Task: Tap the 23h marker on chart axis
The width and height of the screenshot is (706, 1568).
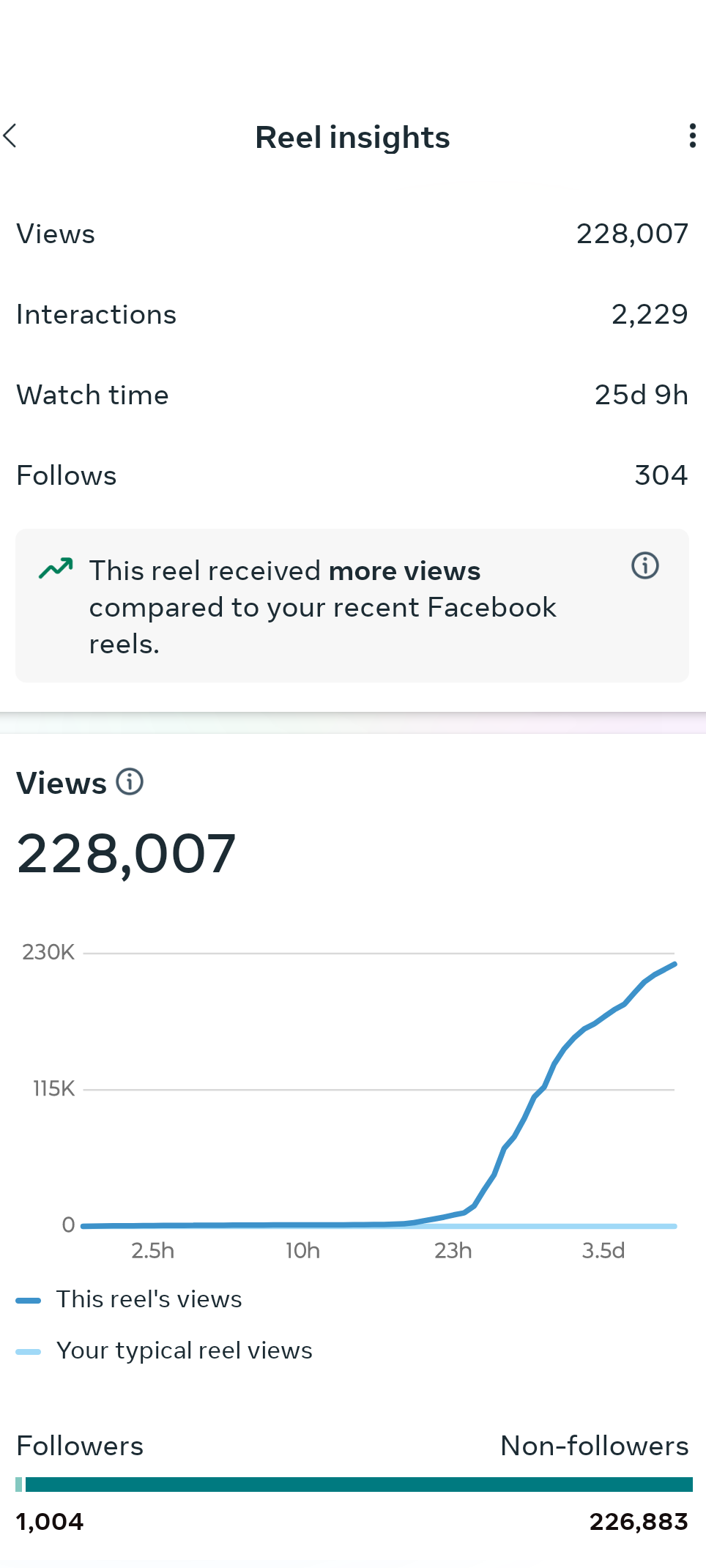Action: pyautogui.click(x=453, y=1251)
